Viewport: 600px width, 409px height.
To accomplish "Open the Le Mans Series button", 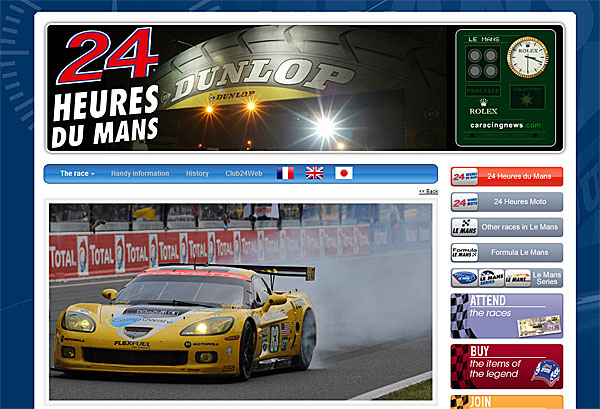I will (507, 278).
